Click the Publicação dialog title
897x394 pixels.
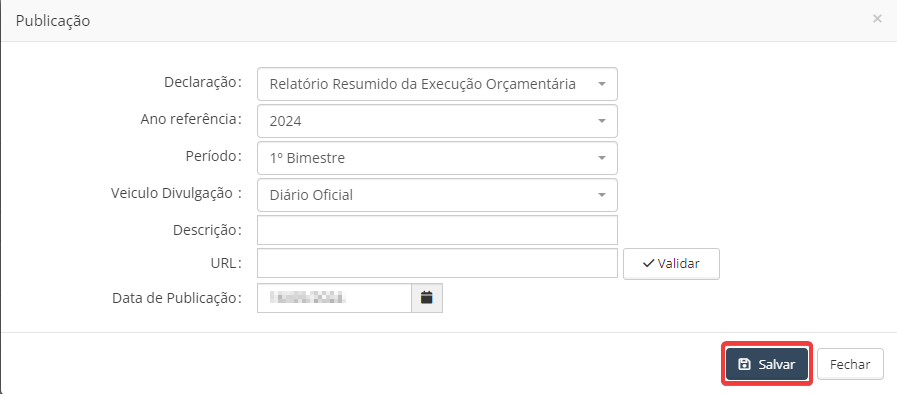(x=53, y=21)
